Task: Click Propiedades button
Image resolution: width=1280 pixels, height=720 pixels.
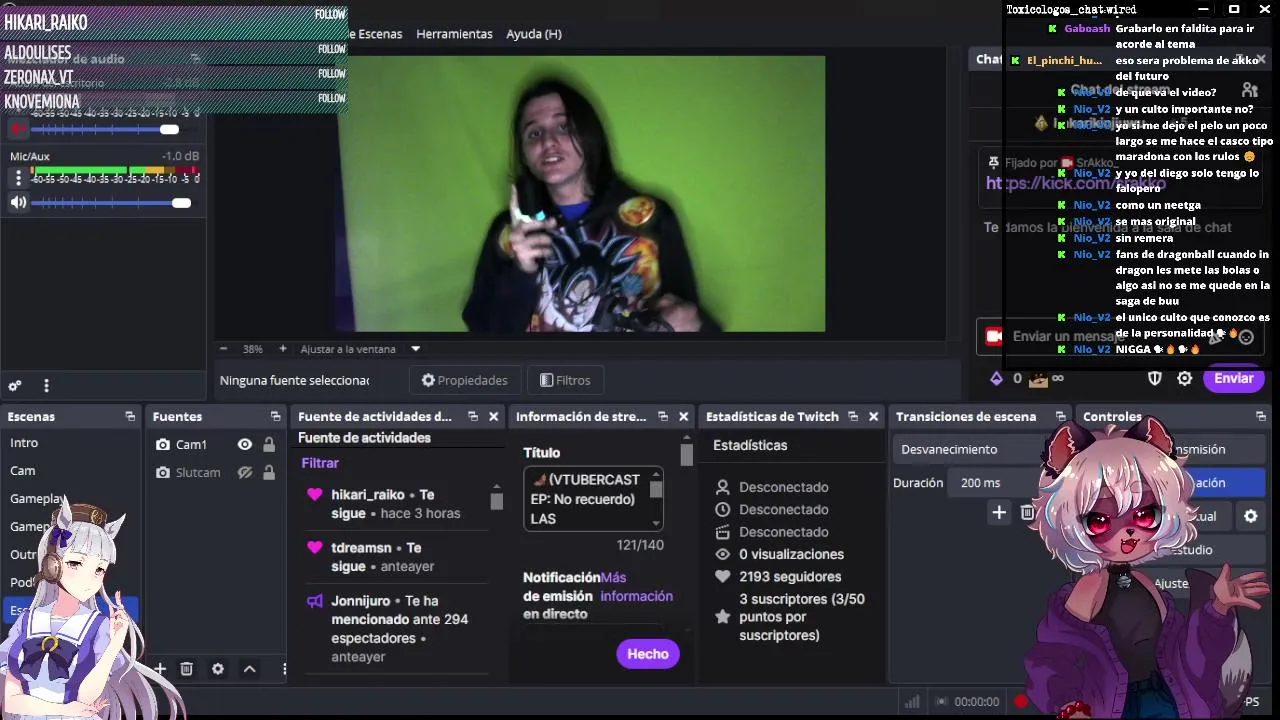Action: (464, 380)
